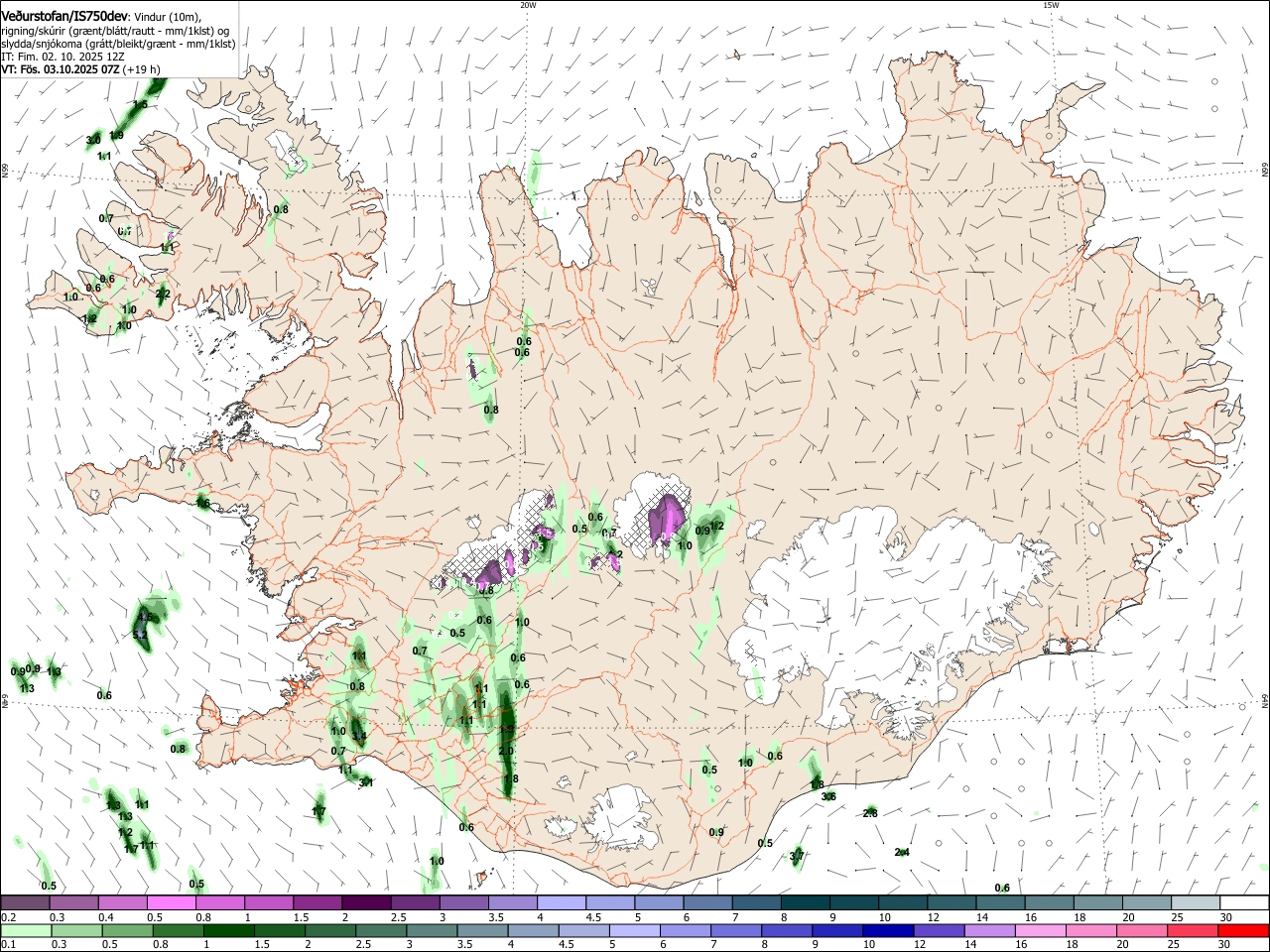Viewport: 1270px width, 952px height.
Task: Select the bright red swatch labeled 30 on rain scale
Action: tap(1244, 930)
